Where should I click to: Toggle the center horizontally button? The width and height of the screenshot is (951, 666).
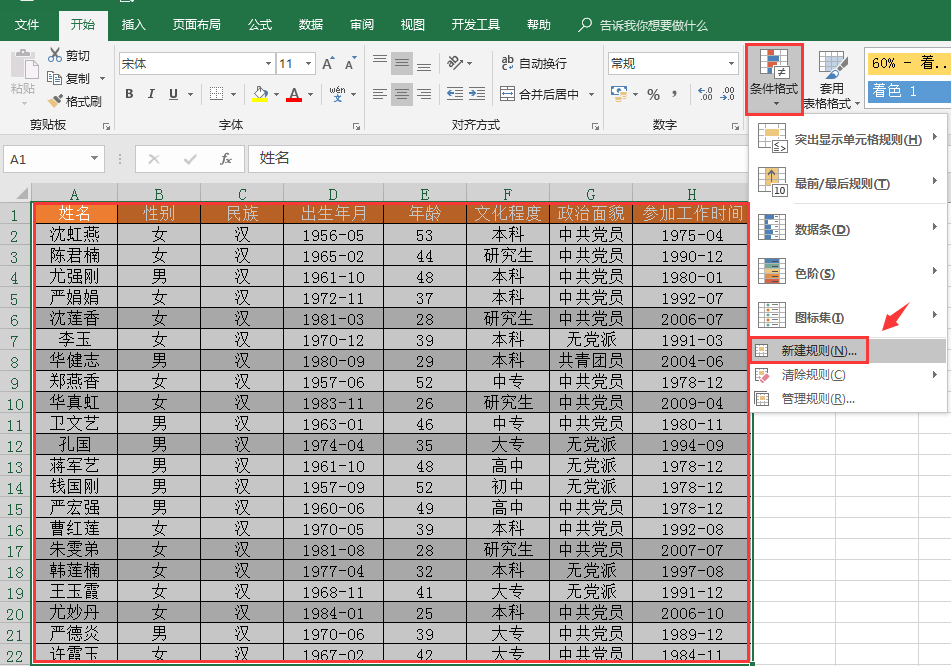(402, 94)
